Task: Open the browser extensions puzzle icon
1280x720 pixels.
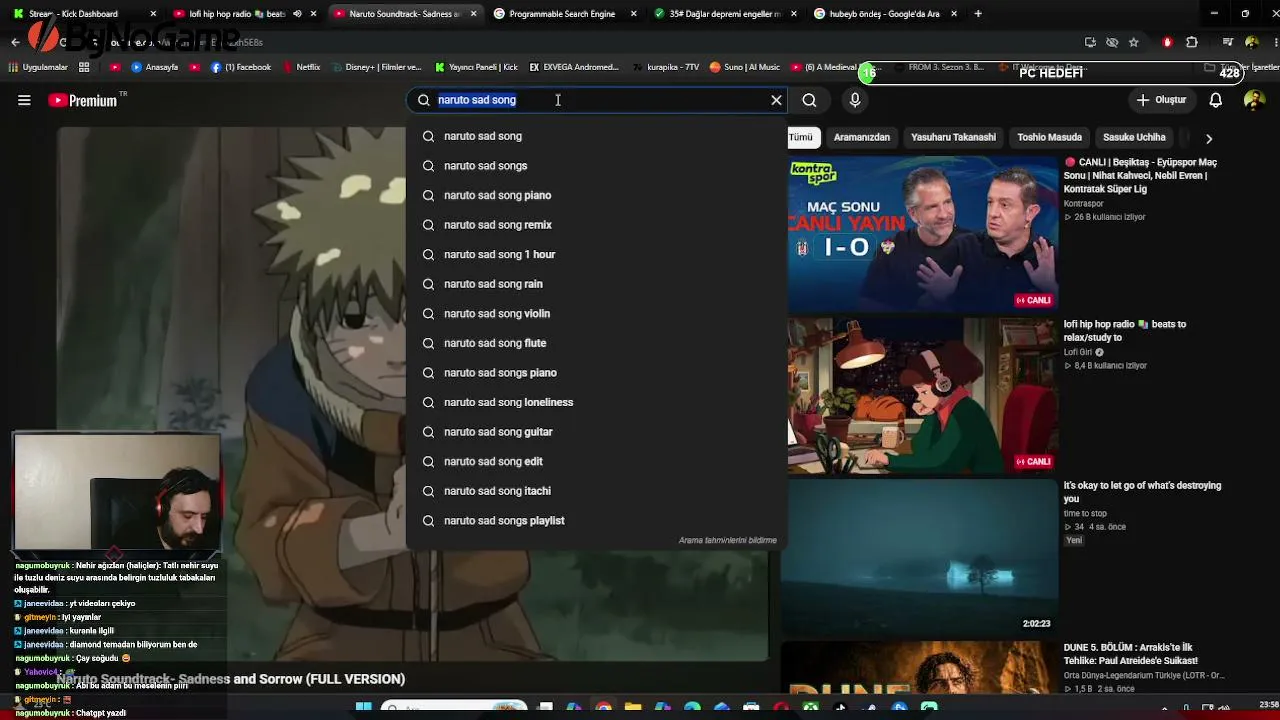Action: pos(1192,42)
